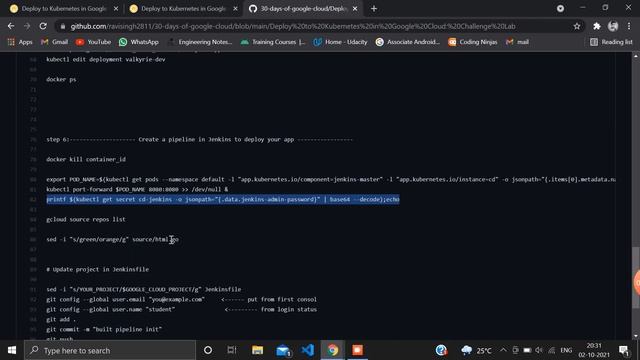Open the Gmail bookmark
The height and width of the screenshot is (360, 640).
click(x=54, y=42)
